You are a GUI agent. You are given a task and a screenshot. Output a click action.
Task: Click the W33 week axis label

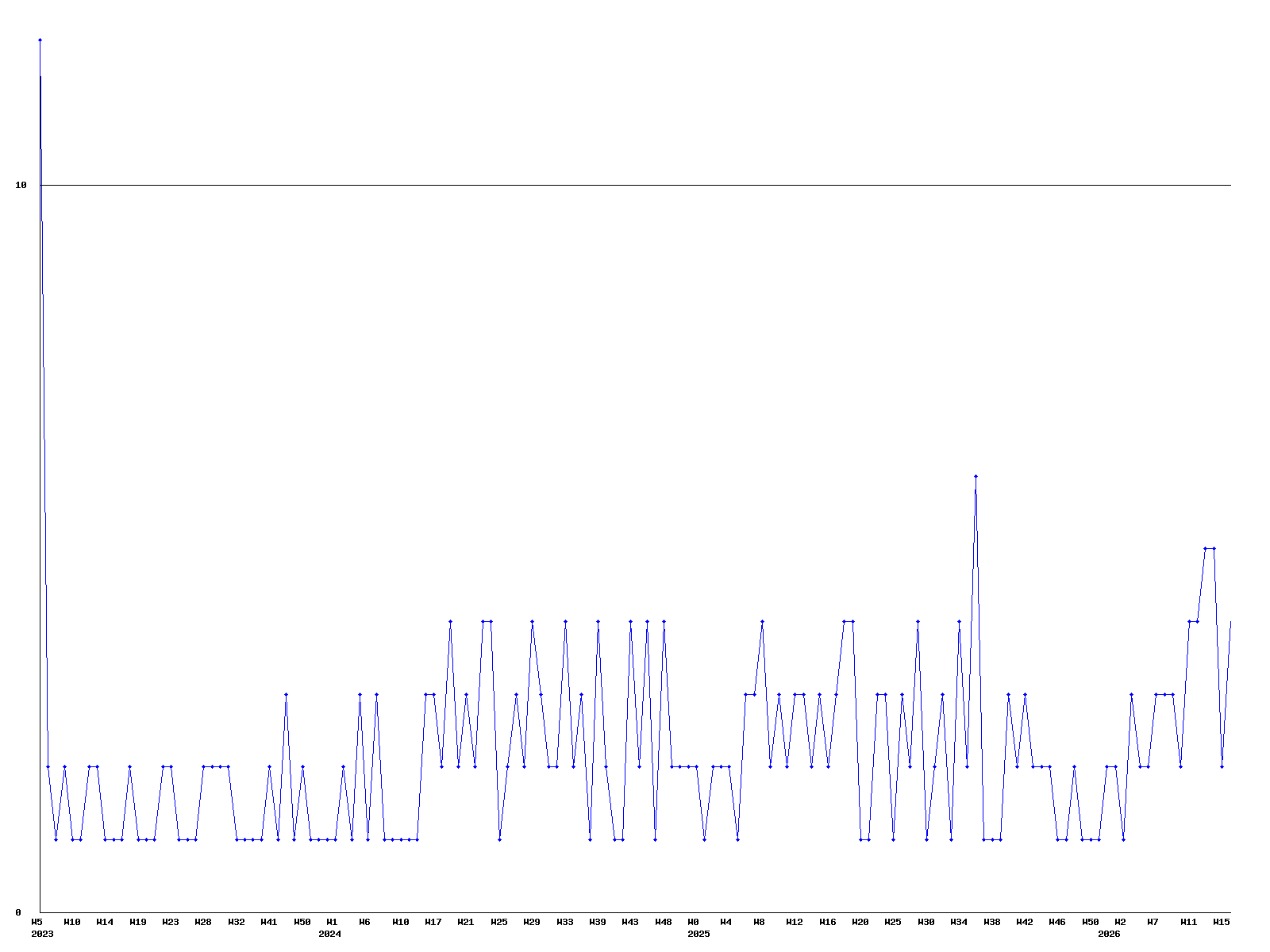click(x=564, y=922)
